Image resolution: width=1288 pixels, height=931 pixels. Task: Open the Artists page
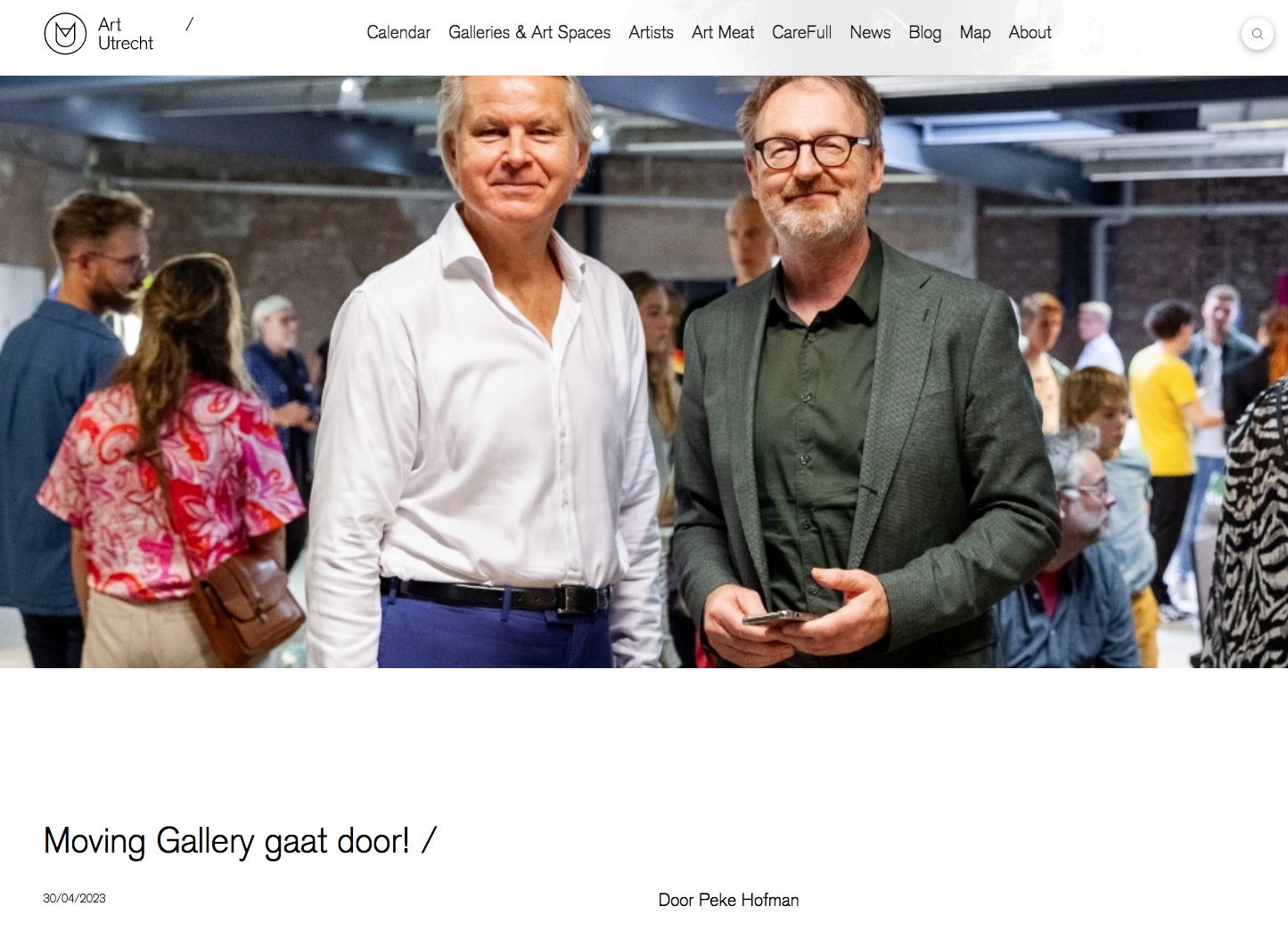651,33
